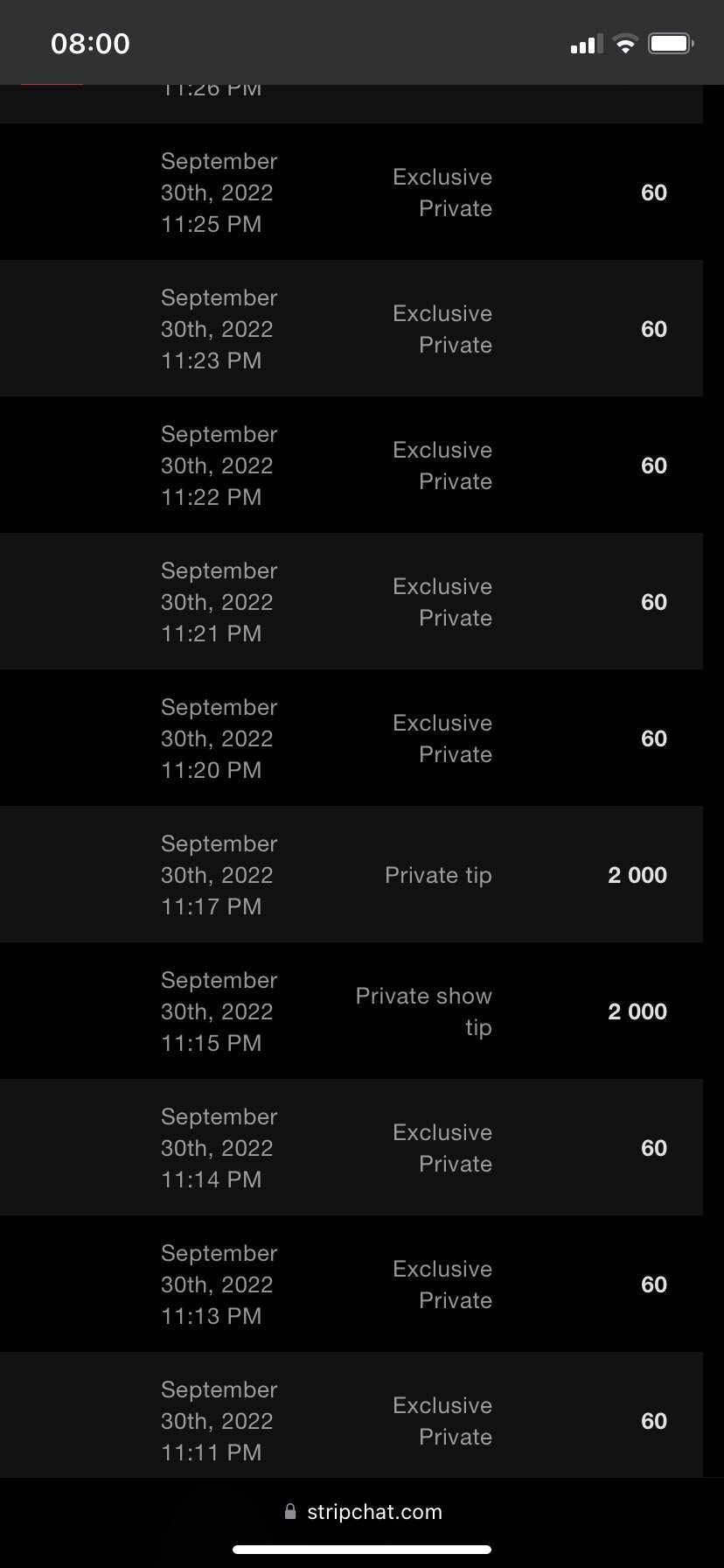
Task: Open the stripchat.com address bar
Action: 374,1511
